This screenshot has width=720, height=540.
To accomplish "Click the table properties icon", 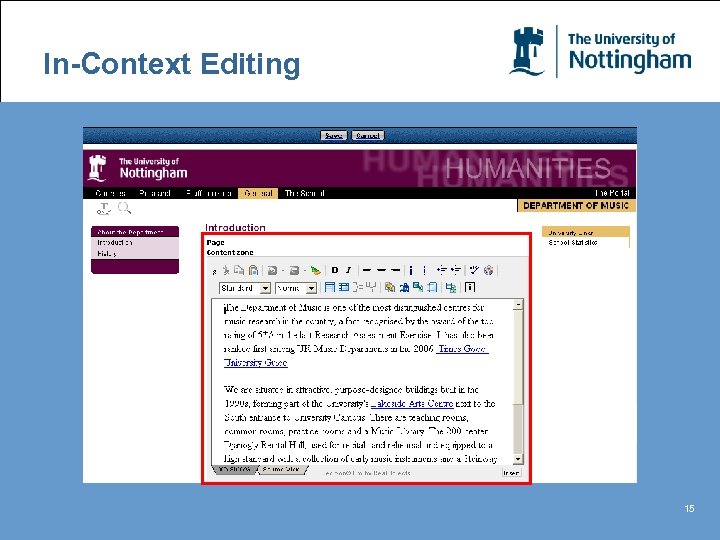I will (x=343, y=287).
